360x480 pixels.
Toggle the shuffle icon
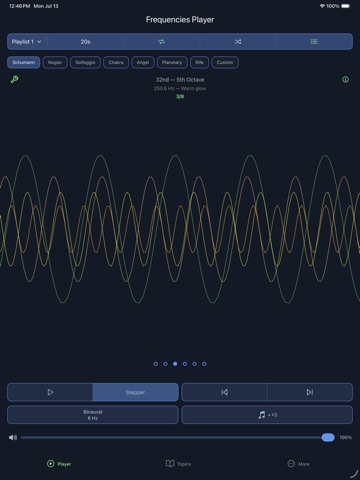coord(238,42)
